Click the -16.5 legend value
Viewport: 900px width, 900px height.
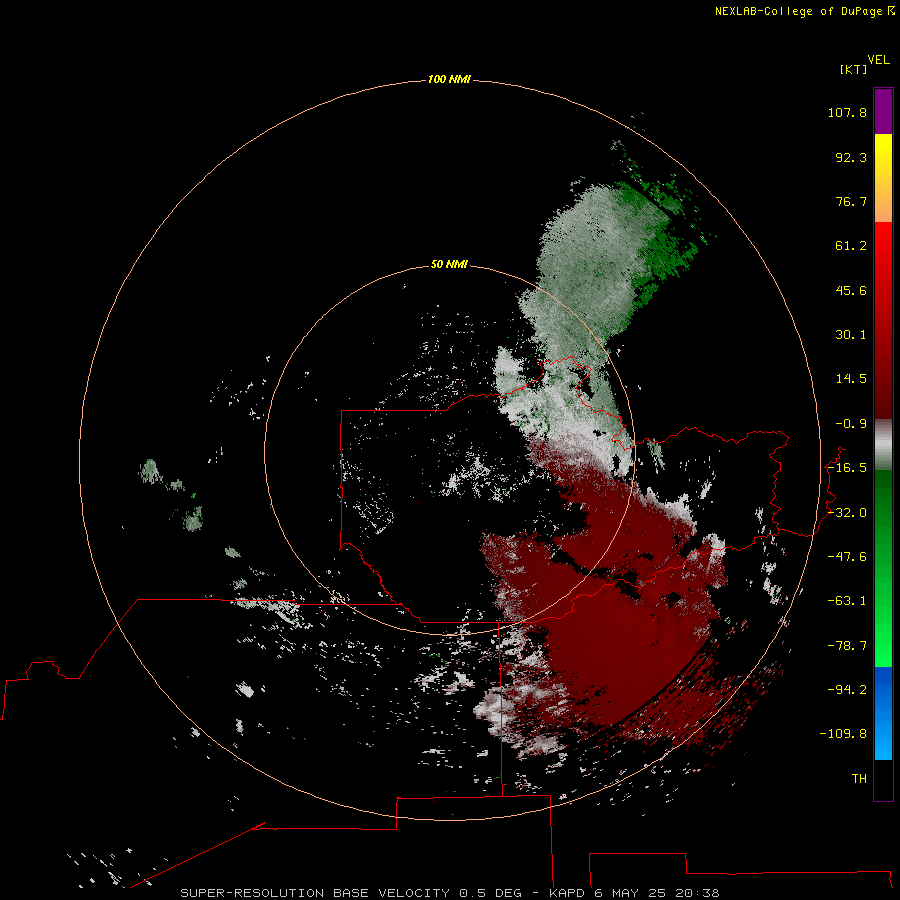coord(847,468)
